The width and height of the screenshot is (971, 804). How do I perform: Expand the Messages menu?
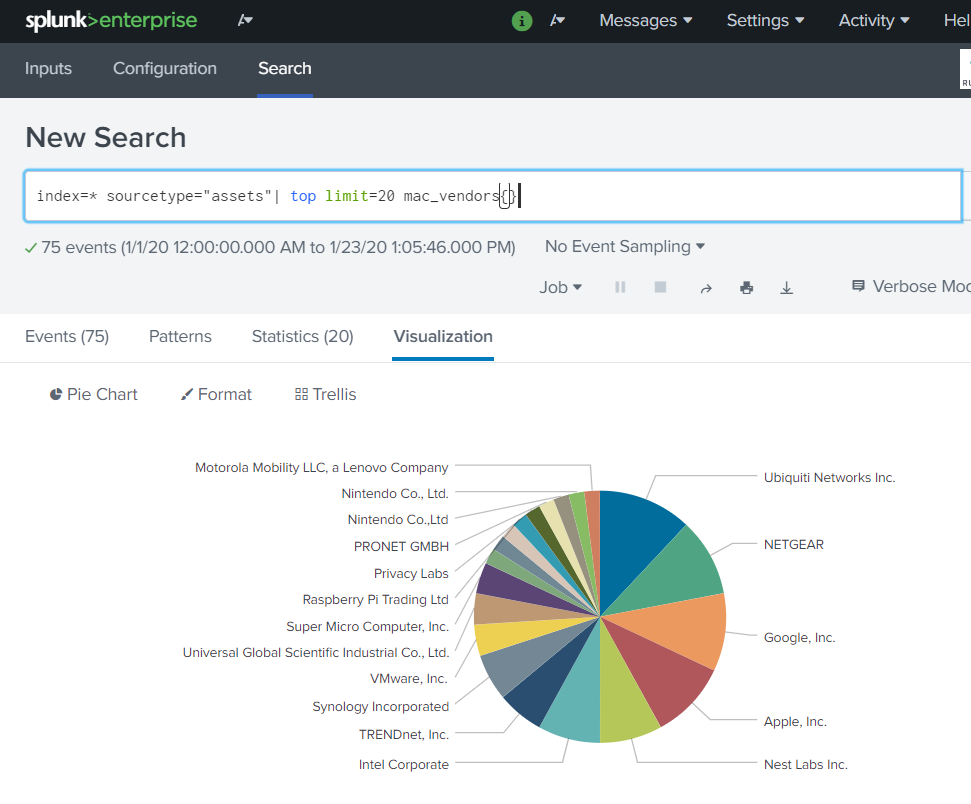click(x=645, y=21)
